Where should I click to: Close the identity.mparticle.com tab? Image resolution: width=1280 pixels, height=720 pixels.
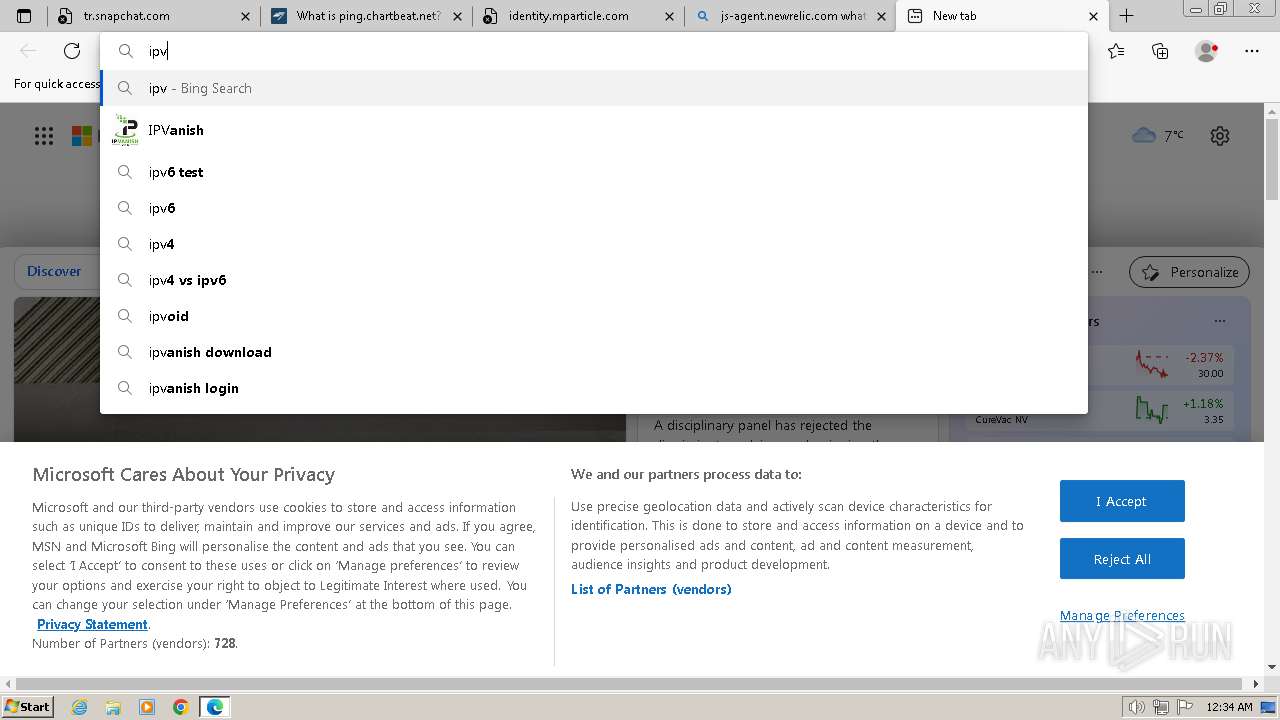669,16
